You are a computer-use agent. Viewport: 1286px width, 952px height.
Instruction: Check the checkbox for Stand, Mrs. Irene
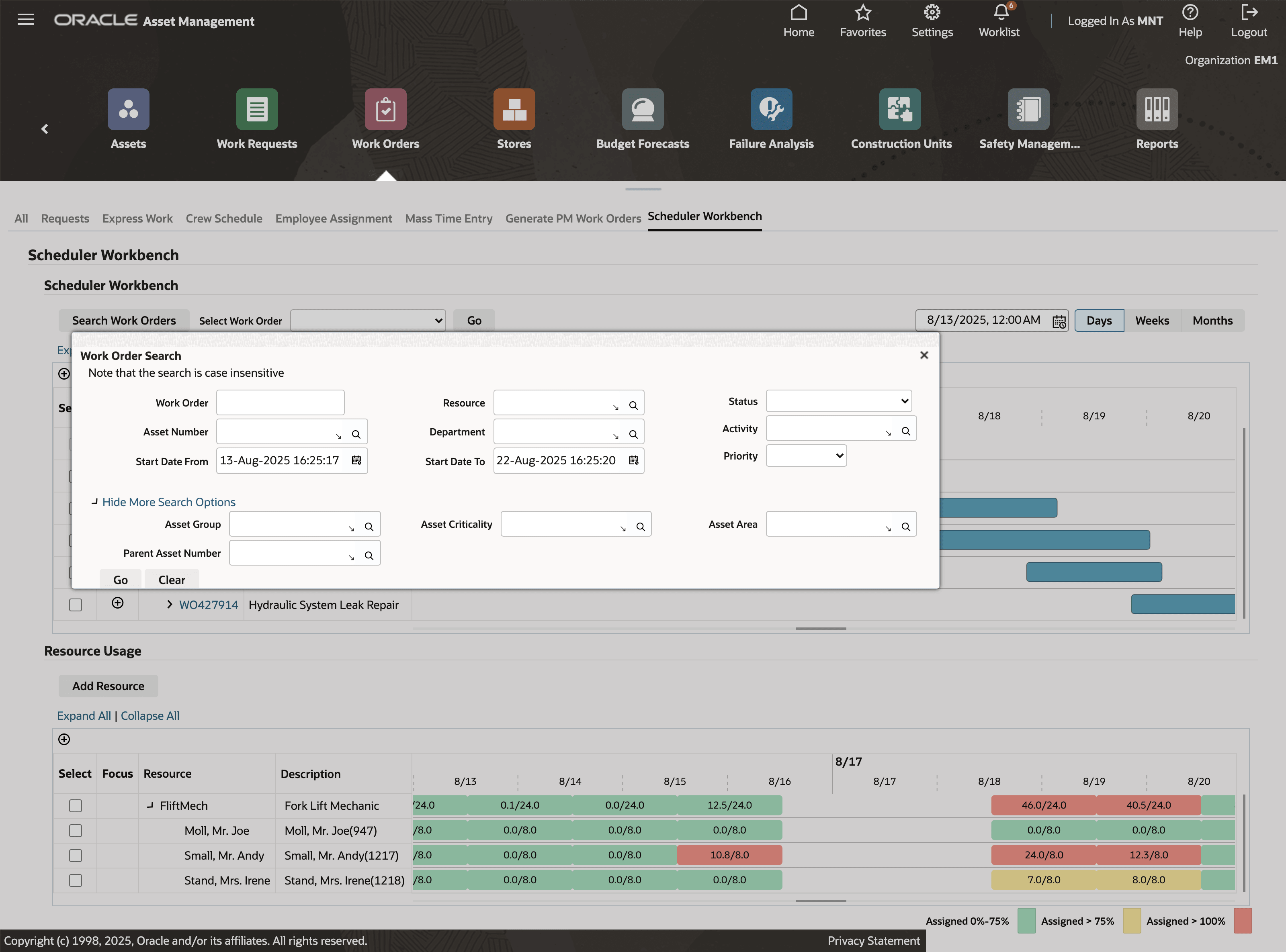(75, 880)
